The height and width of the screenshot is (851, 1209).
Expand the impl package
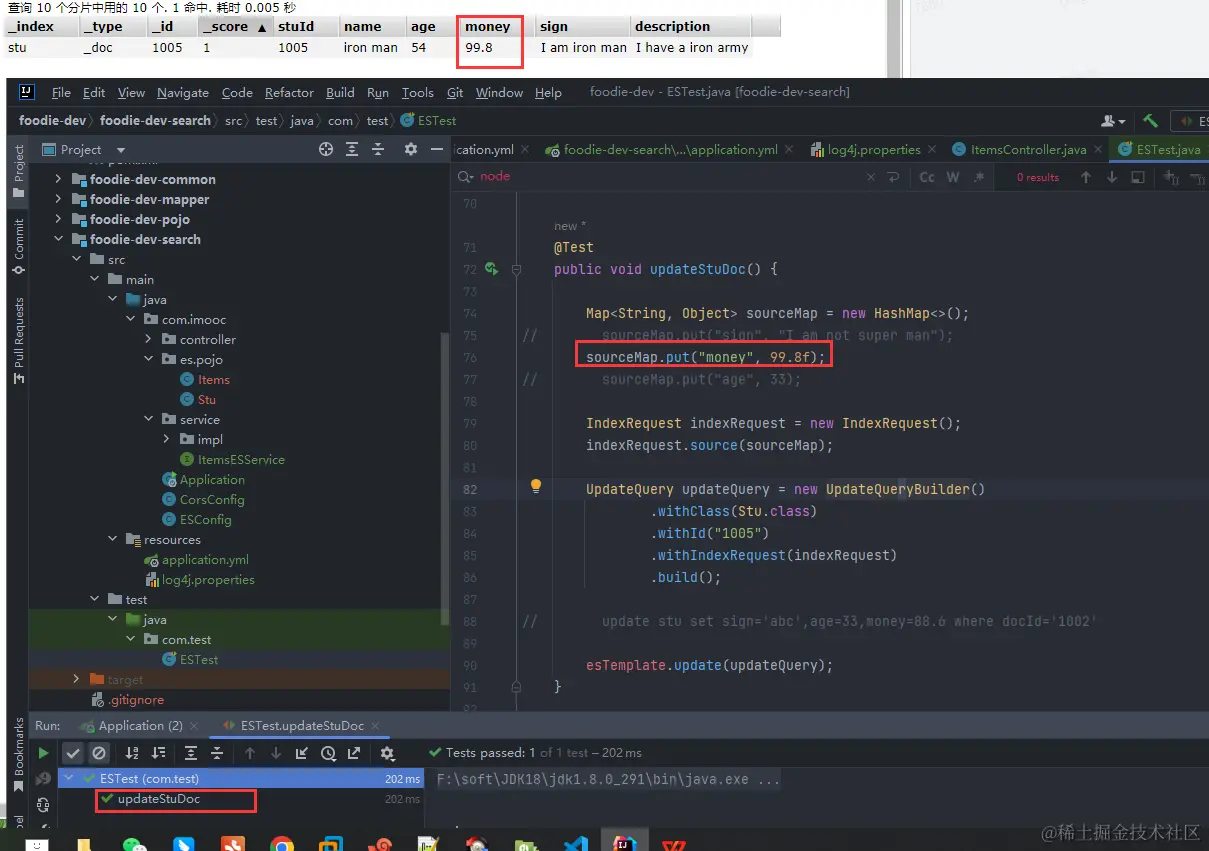tap(167, 439)
